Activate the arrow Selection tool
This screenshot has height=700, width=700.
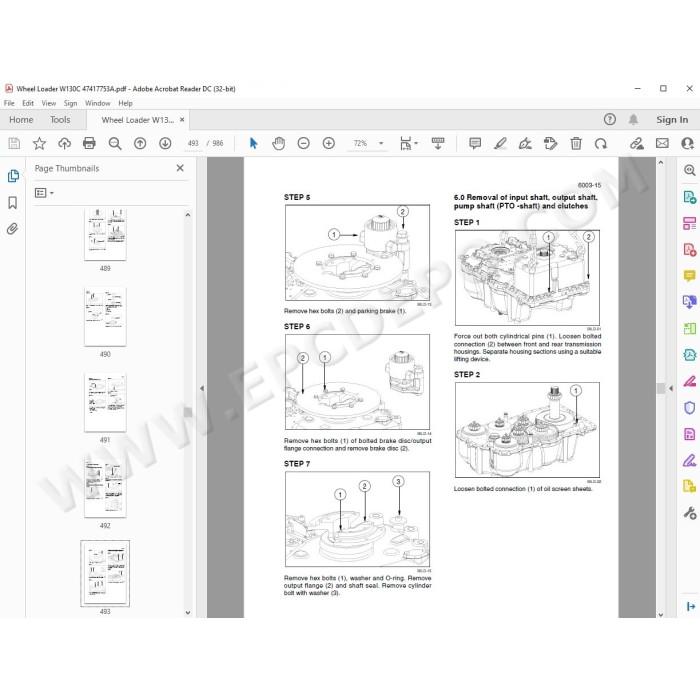(x=254, y=143)
